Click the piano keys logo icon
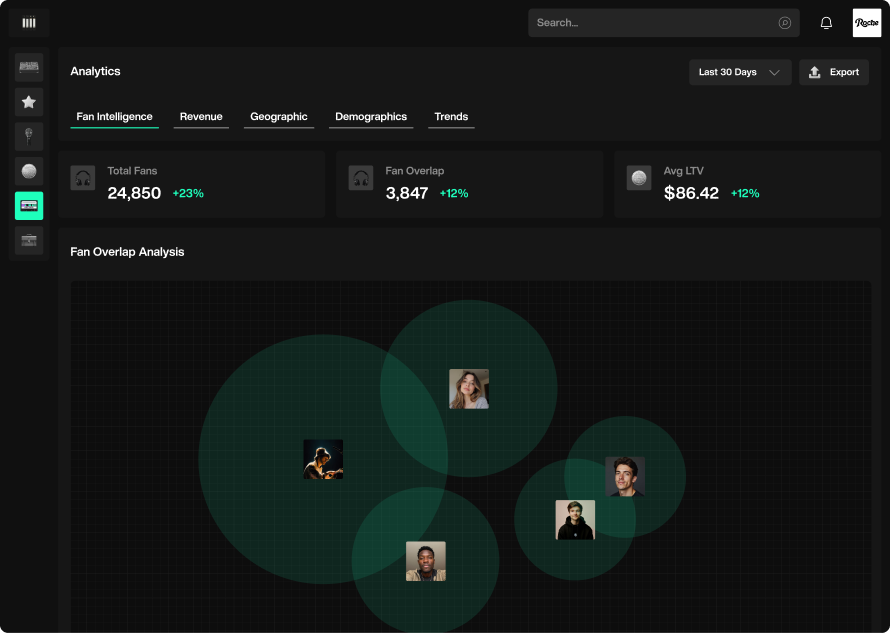This screenshot has width=890, height=633. click(29, 23)
